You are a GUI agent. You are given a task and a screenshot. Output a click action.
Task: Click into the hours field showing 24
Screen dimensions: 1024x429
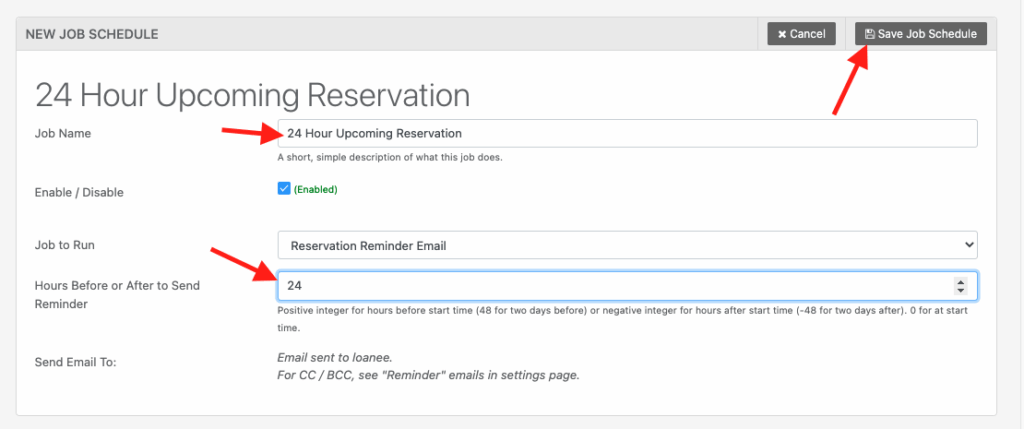point(610,286)
